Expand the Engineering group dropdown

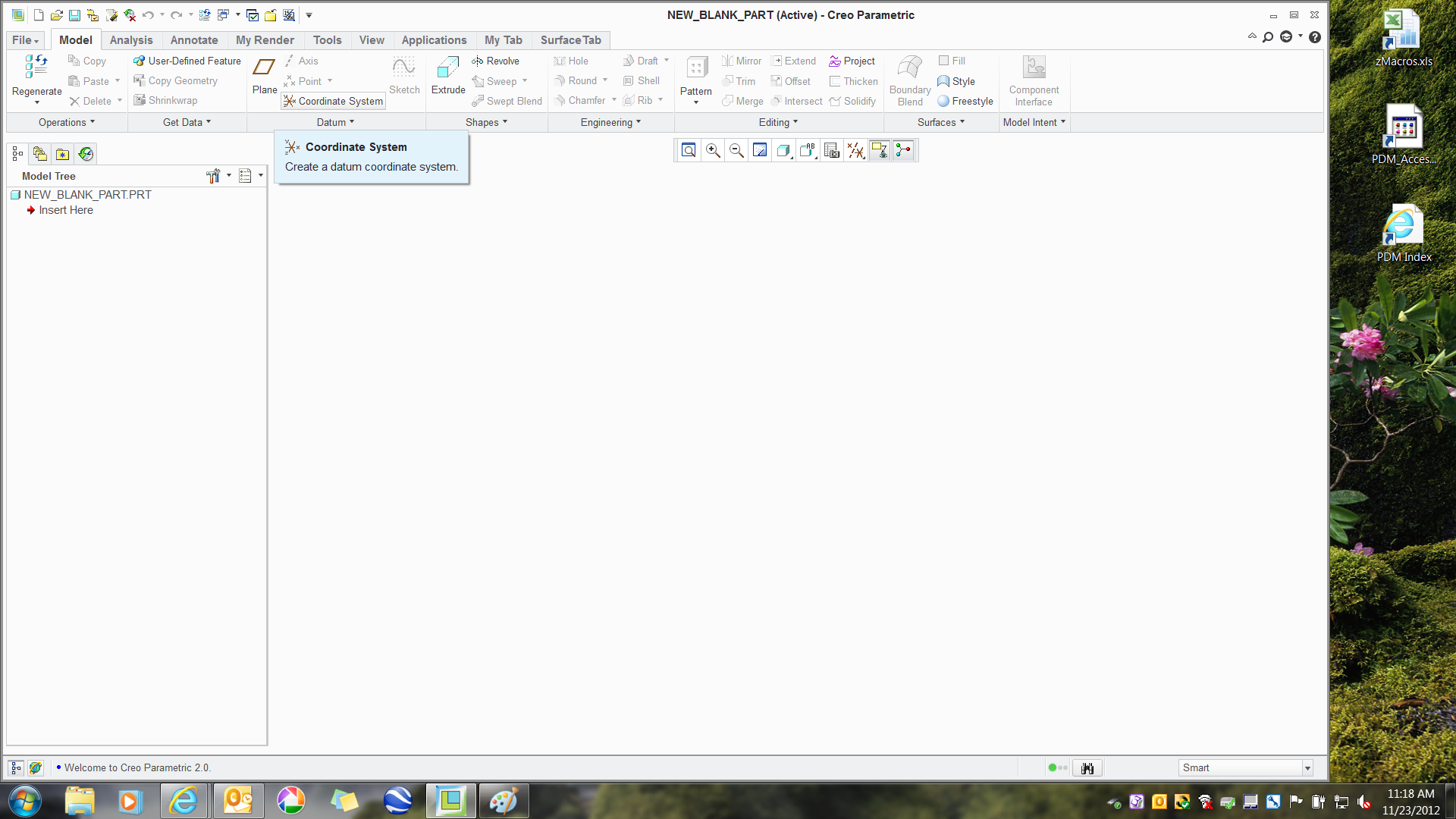pos(610,122)
